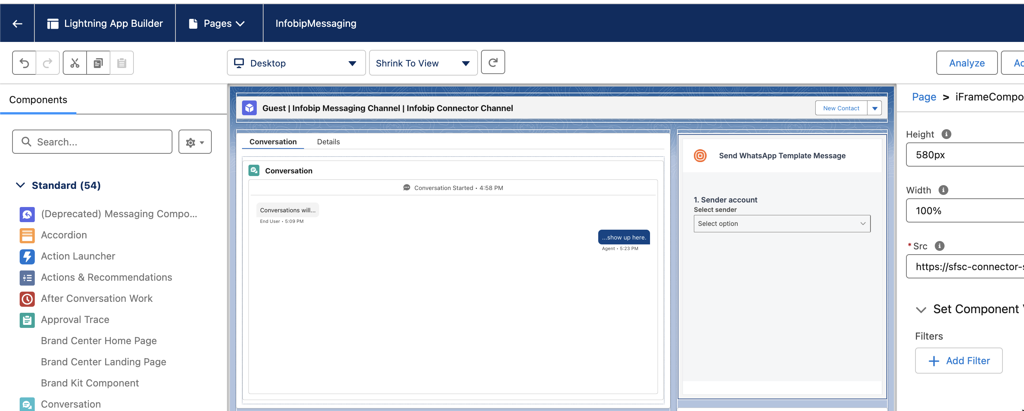Viewport: 1024px width, 411px height.
Task: Click the cube icon beside Guest title
Action: (x=249, y=108)
